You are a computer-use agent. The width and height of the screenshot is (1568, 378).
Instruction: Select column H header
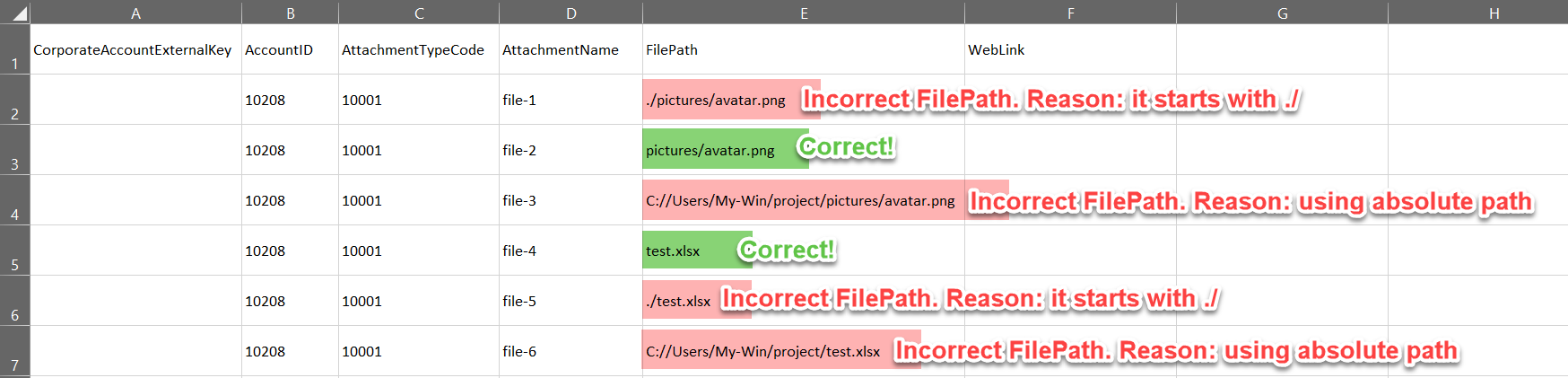pos(1494,13)
